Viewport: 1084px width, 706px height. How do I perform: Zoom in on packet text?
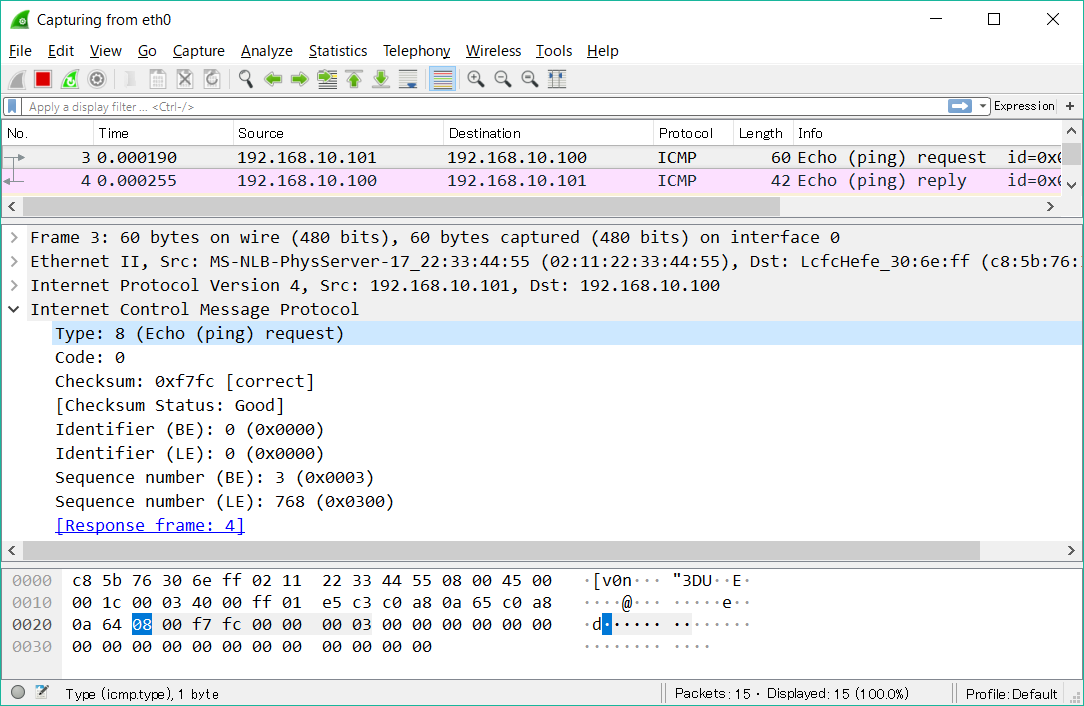pos(476,78)
